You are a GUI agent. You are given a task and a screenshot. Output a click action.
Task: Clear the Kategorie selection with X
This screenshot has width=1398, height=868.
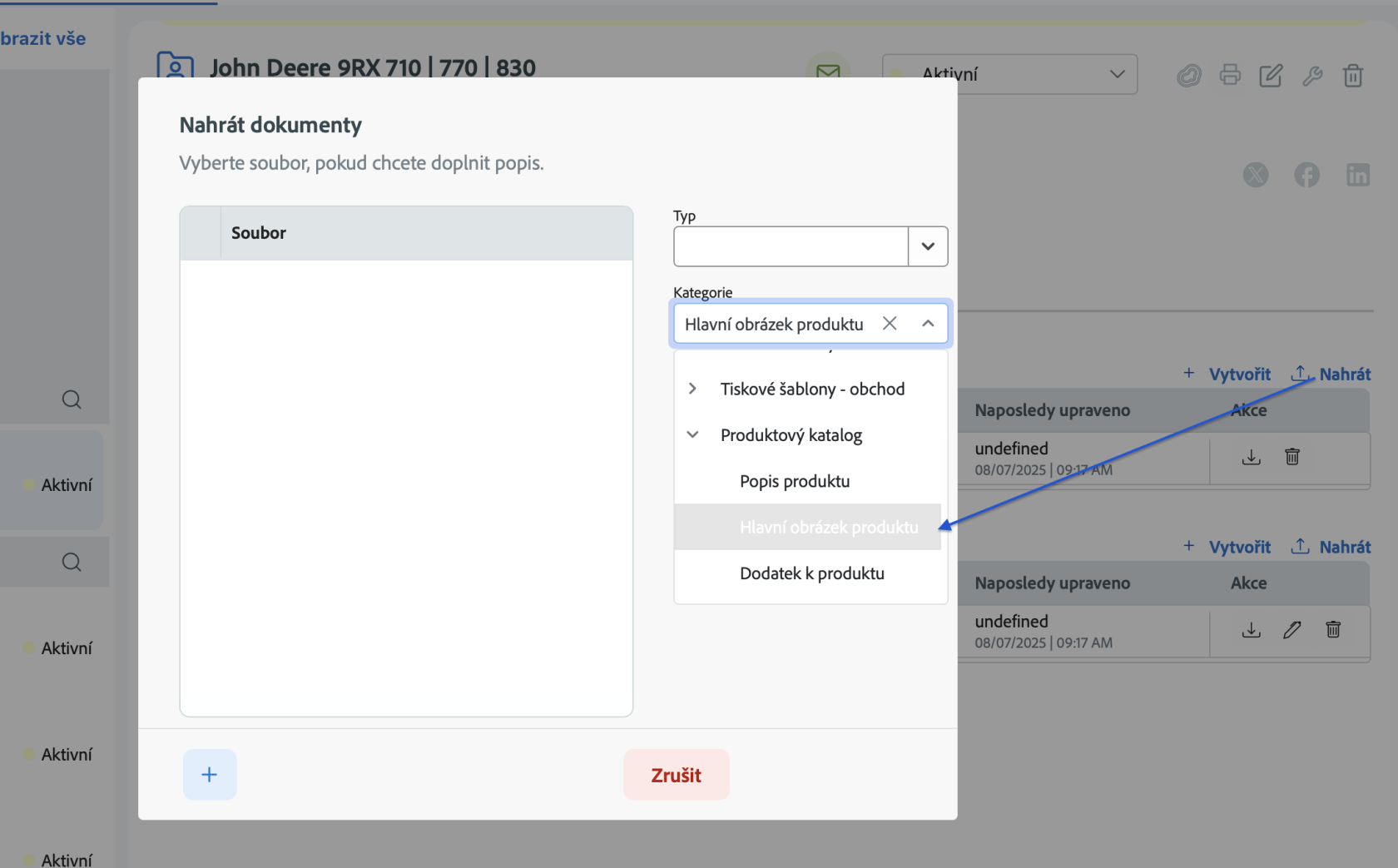coord(890,324)
